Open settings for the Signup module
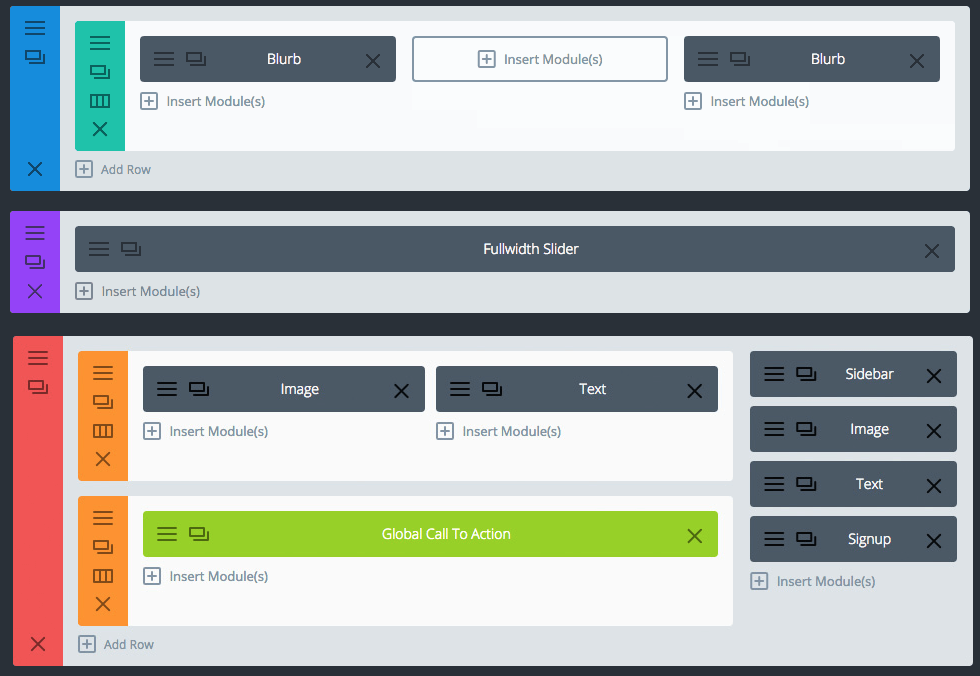Screen dimensions: 980x676 [x=773, y=539]
